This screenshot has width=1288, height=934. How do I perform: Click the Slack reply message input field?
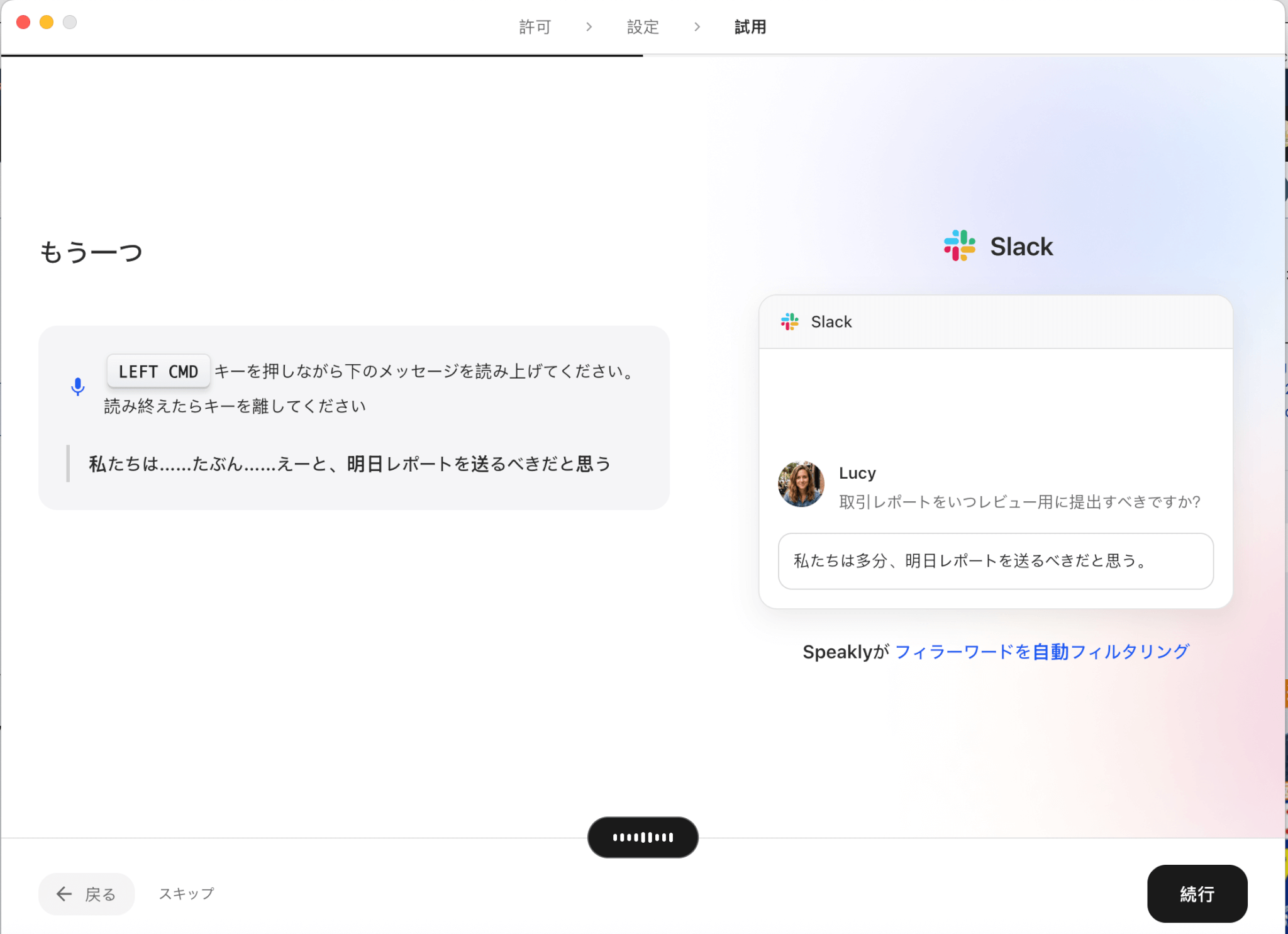click(x=996, y=561)
